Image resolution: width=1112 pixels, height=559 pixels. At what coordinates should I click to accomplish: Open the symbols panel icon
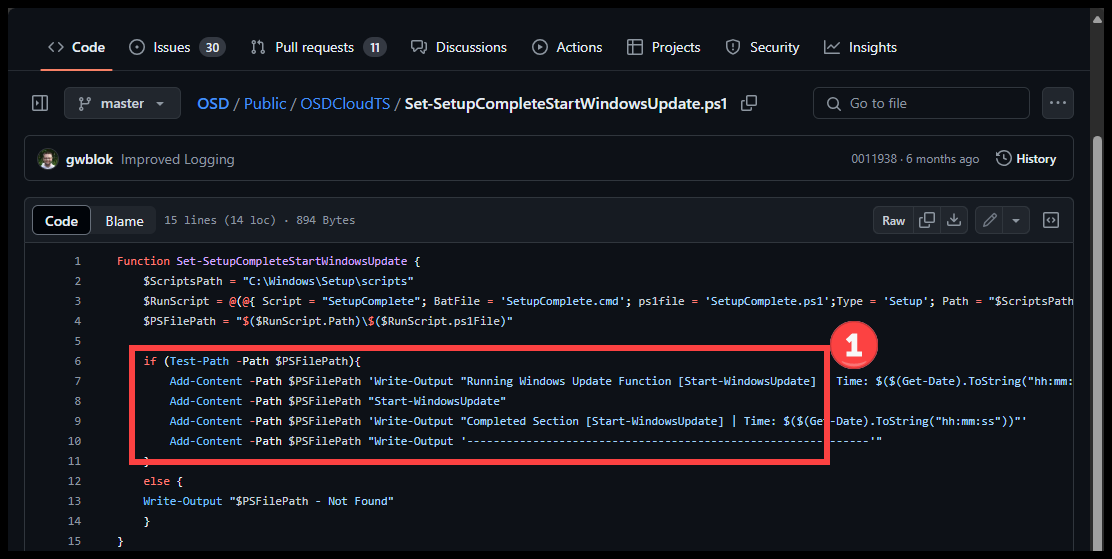(x=1051, y=220)
